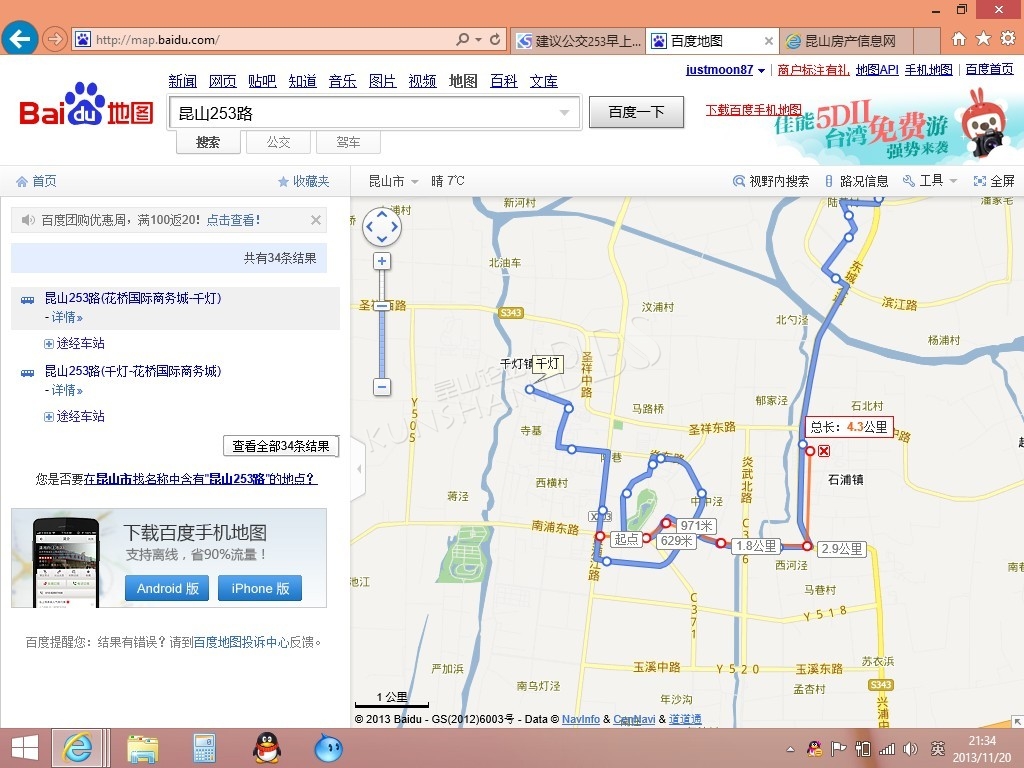Open the 收藏夹 favorites link

pyautogui.click(x=304, y=181)
